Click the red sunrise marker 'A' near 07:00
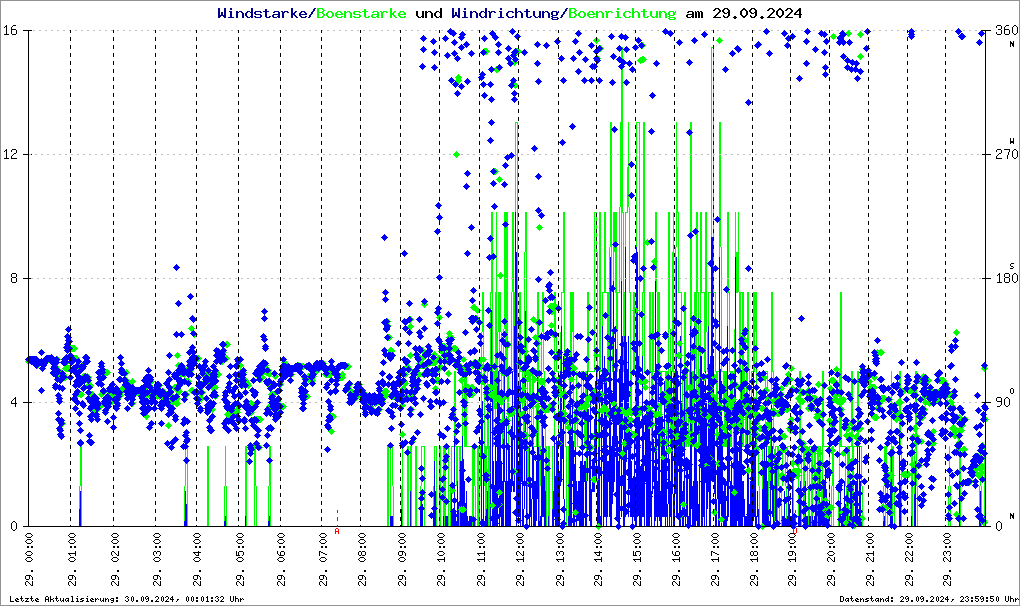The width and height of the screenshot is (1020, 606). 337,531
